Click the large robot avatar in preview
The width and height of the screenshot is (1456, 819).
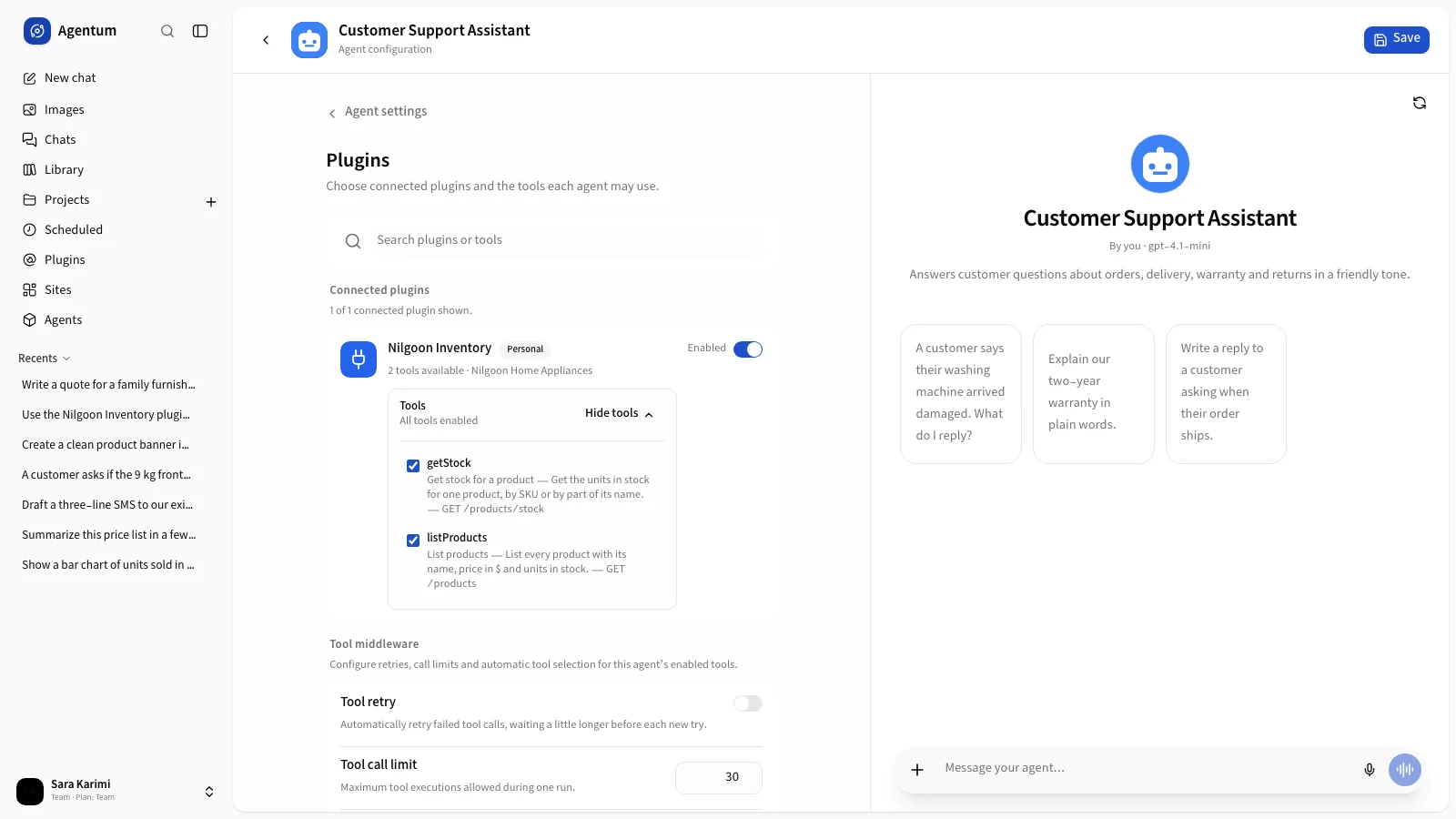click(1160, 164)
